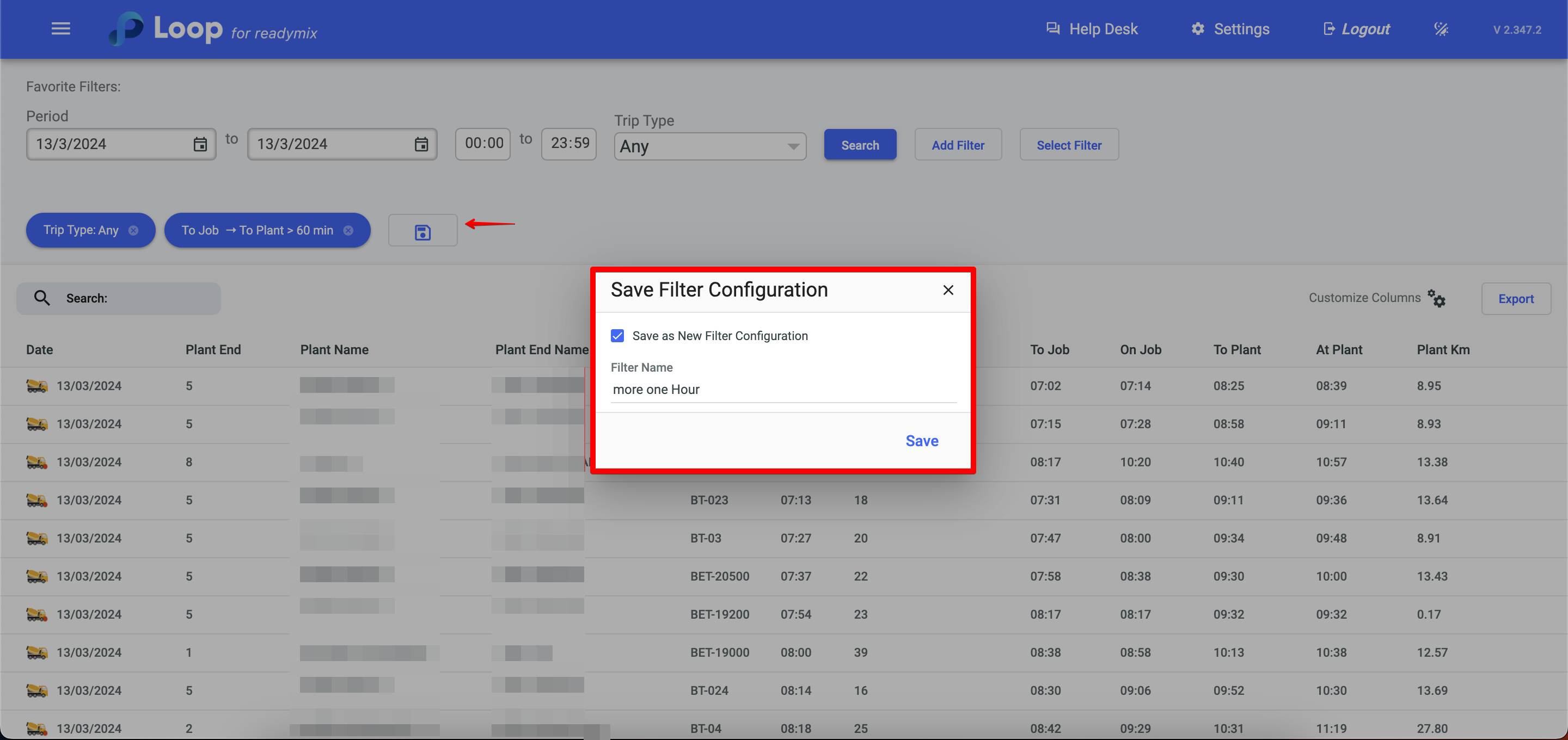This screenshot has height=740, width=1568.
Task: Close the Save Filter Configuration dialog
Action: (948, 290)
